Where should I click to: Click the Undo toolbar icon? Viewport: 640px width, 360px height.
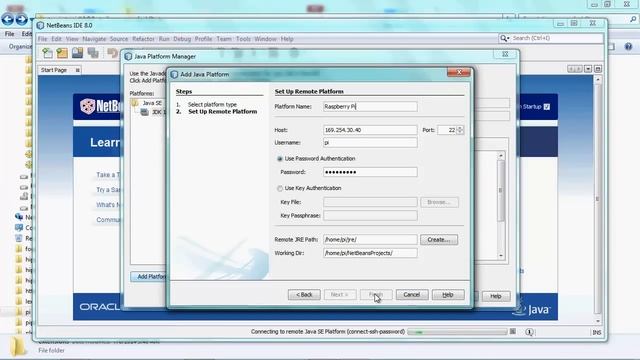(x=112, y=53)
